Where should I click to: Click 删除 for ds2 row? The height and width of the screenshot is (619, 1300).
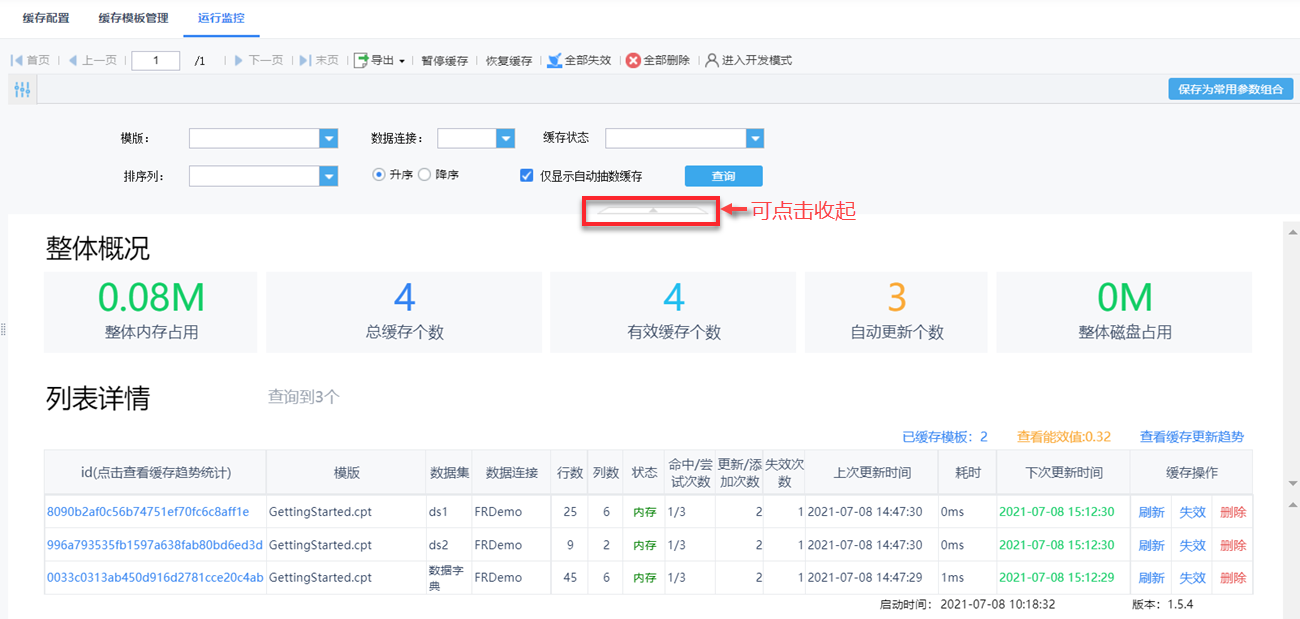pos(1233,545)
